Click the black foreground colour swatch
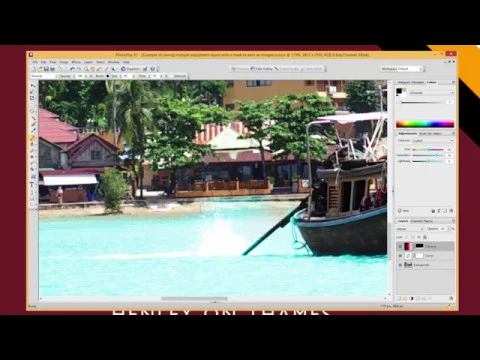Viewport: 480px width, 360px height. tap(399, 91)
